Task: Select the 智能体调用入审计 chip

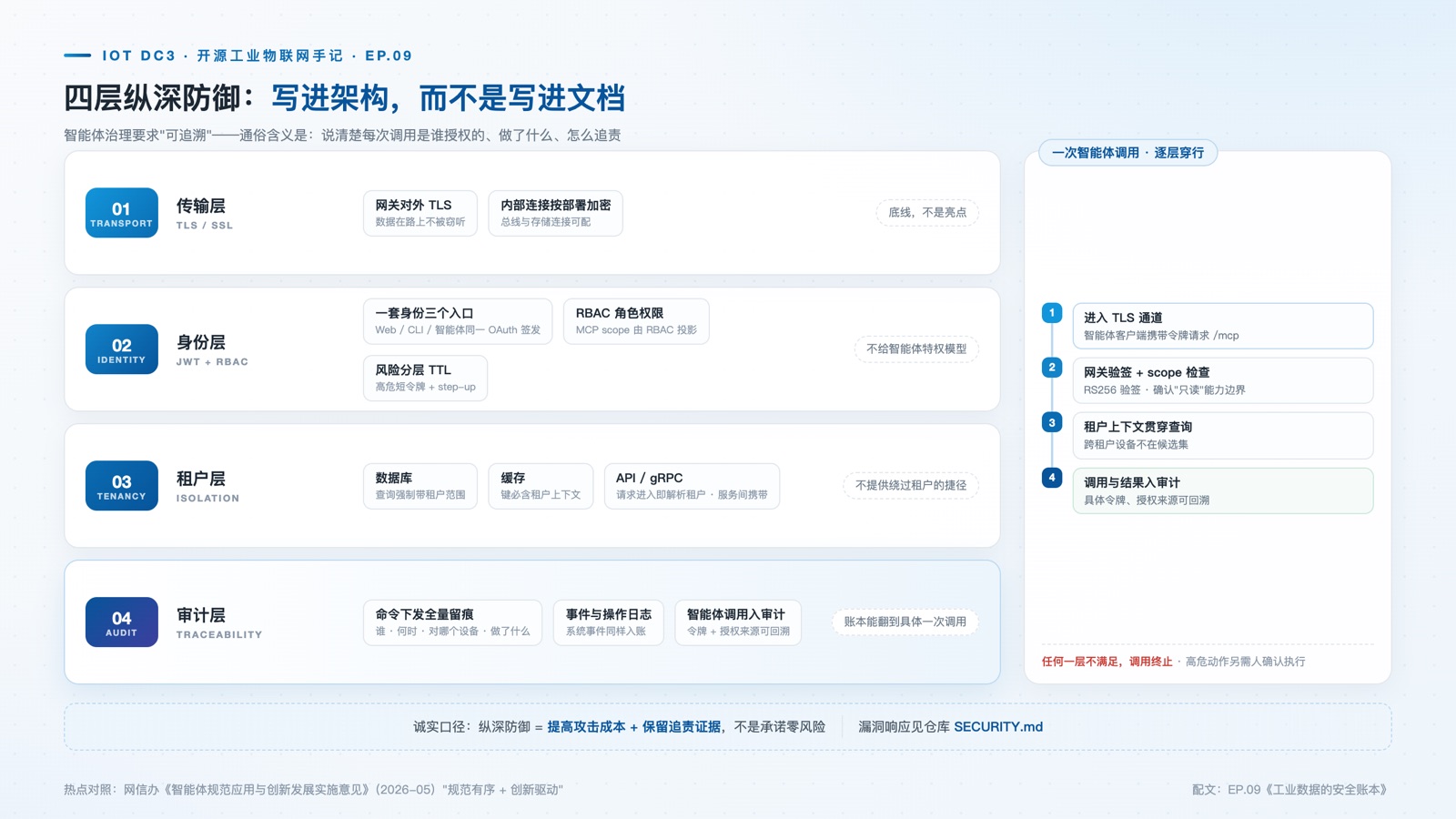Action: [738, 622]
